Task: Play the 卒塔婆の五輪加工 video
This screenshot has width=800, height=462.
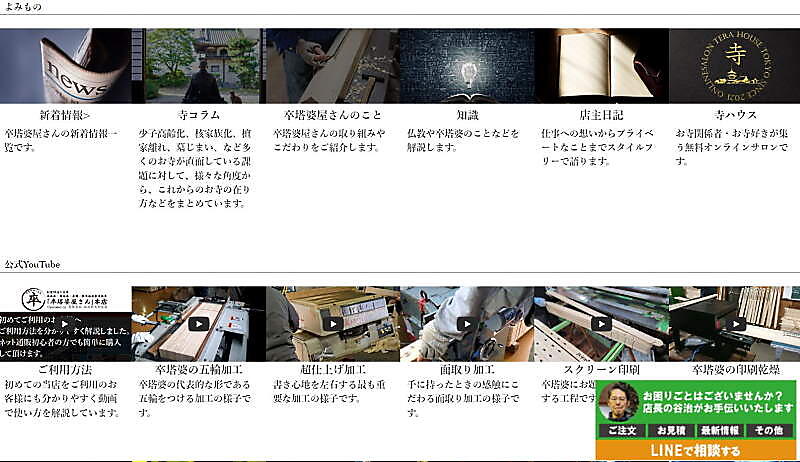Action: [x=199, y=324]
